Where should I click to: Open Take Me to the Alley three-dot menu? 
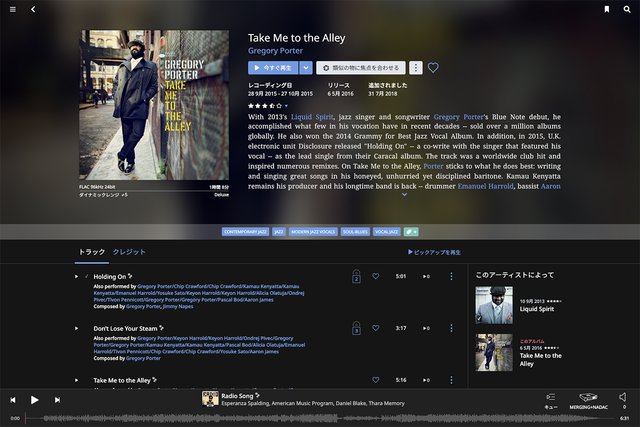(x=451, y=380)
